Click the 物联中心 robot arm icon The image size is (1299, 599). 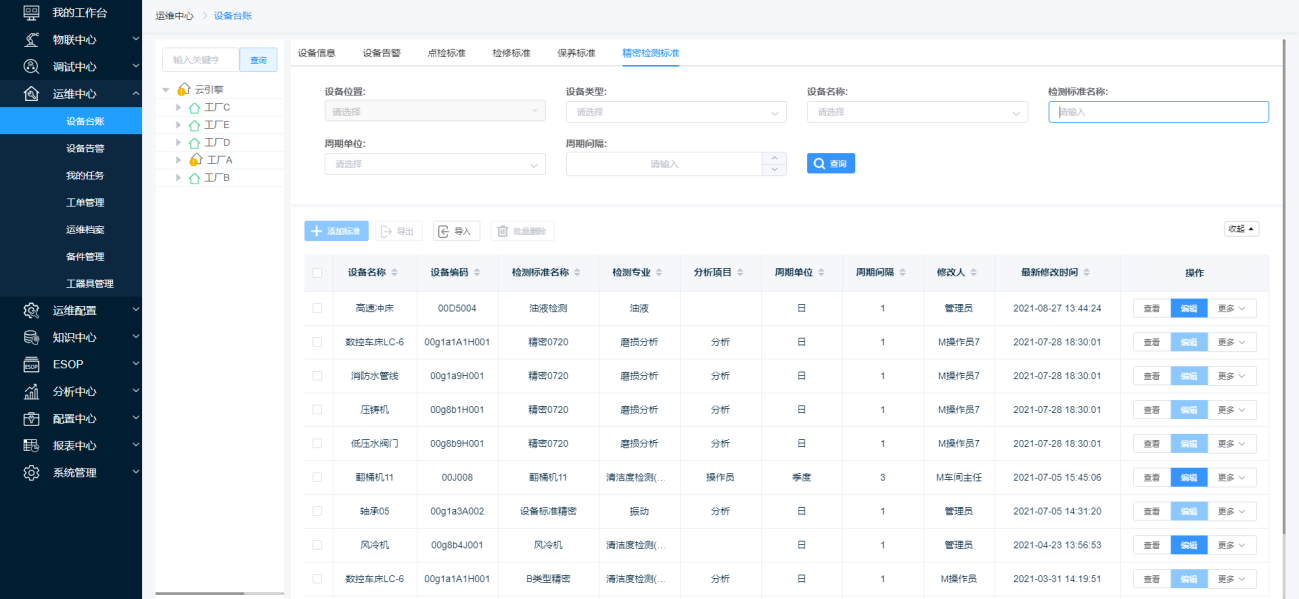coord(31,40)
